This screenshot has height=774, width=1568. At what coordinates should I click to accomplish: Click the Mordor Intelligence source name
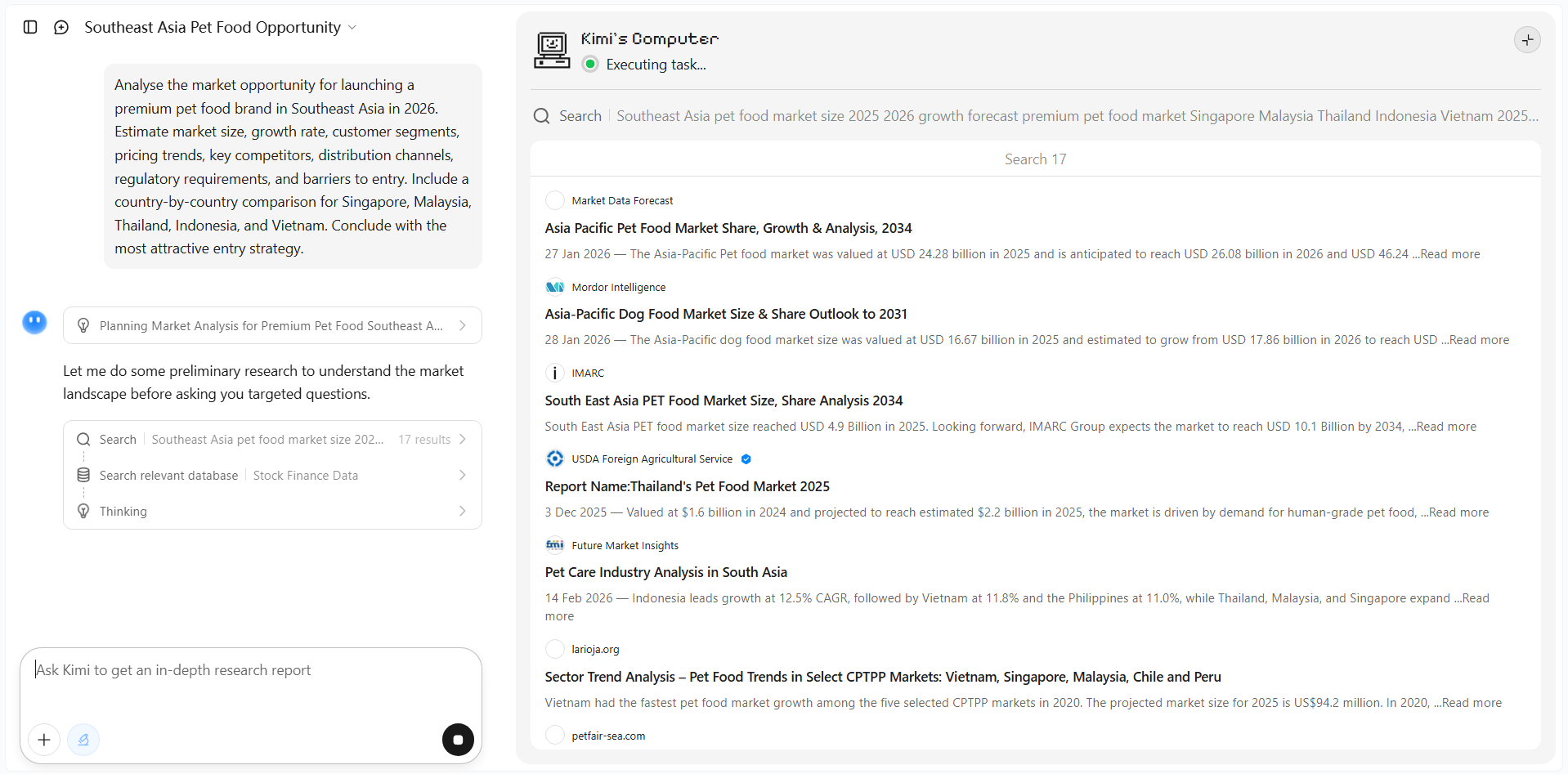619,287
